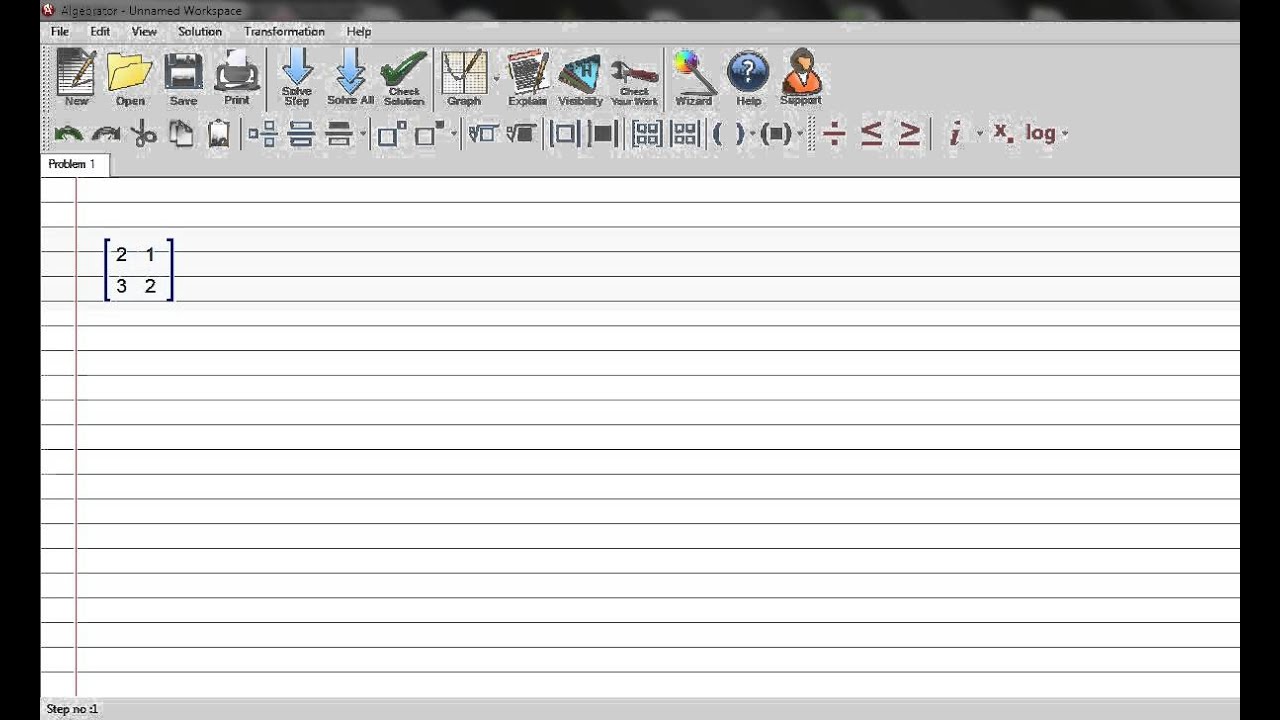Open the Graph tool
The image size is (1280, 720).
pos(464,77)
